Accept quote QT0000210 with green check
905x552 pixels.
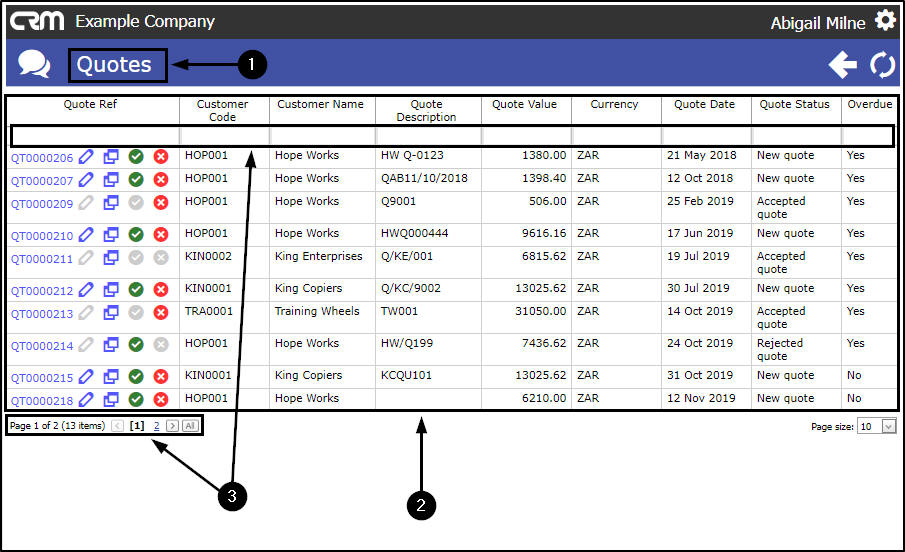[x=136, y=234]
